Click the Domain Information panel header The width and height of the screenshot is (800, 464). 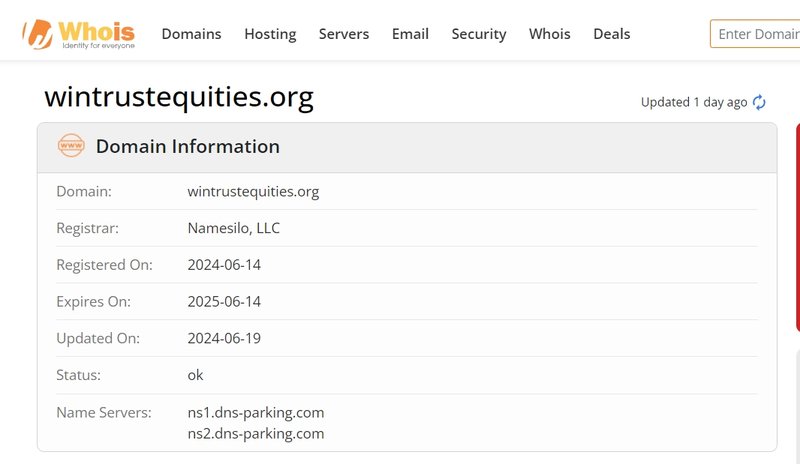click(188, 146)
